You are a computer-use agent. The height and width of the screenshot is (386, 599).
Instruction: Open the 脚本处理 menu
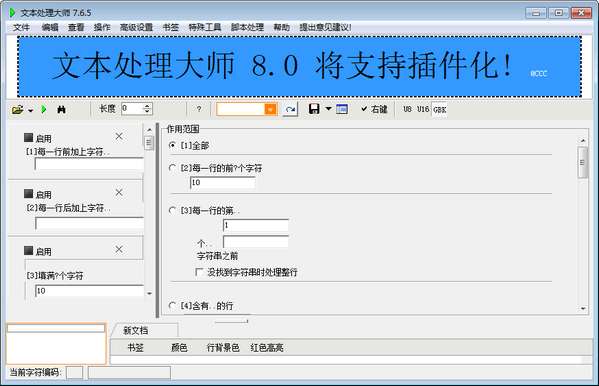[247, 27]
